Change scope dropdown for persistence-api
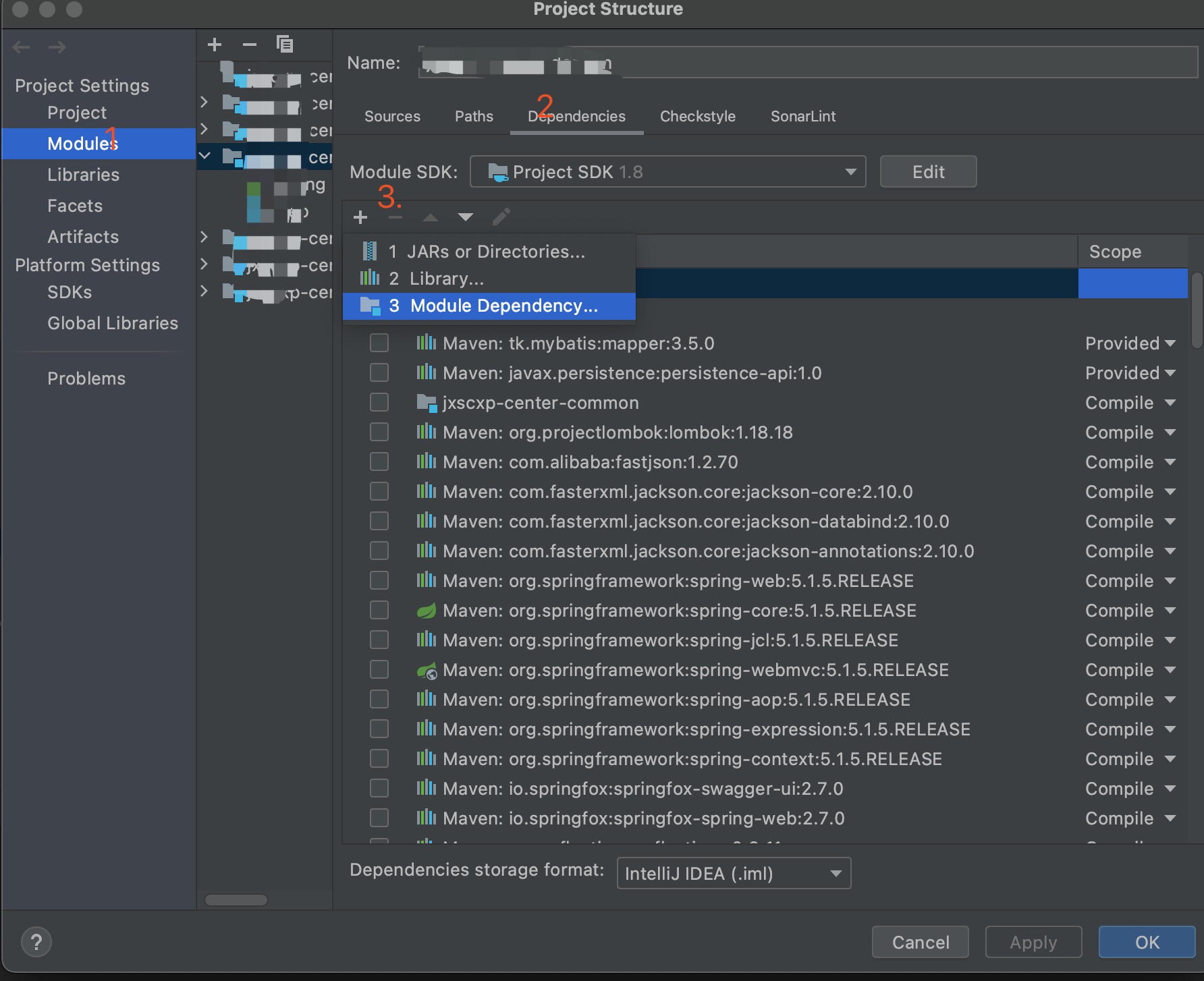 click(1130, 373)
